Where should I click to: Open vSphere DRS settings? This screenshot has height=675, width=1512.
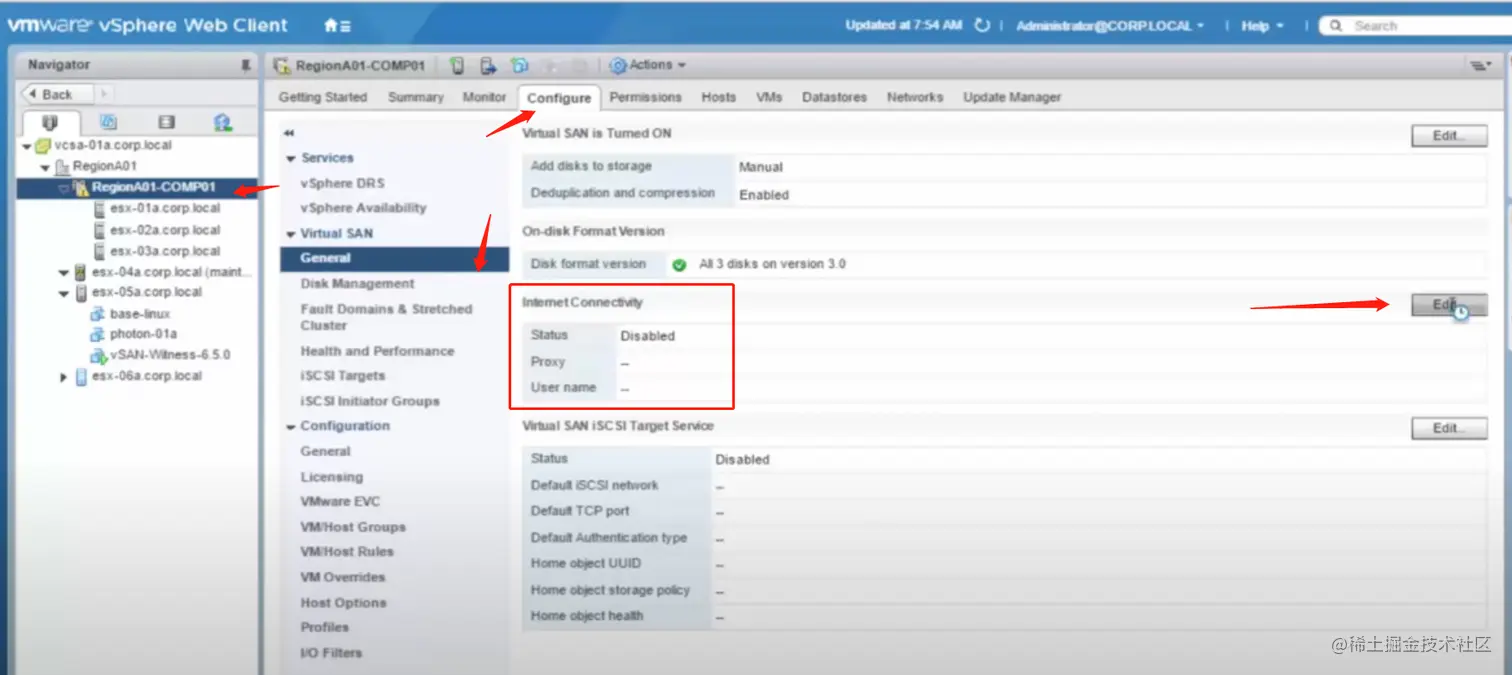point(342,184)
